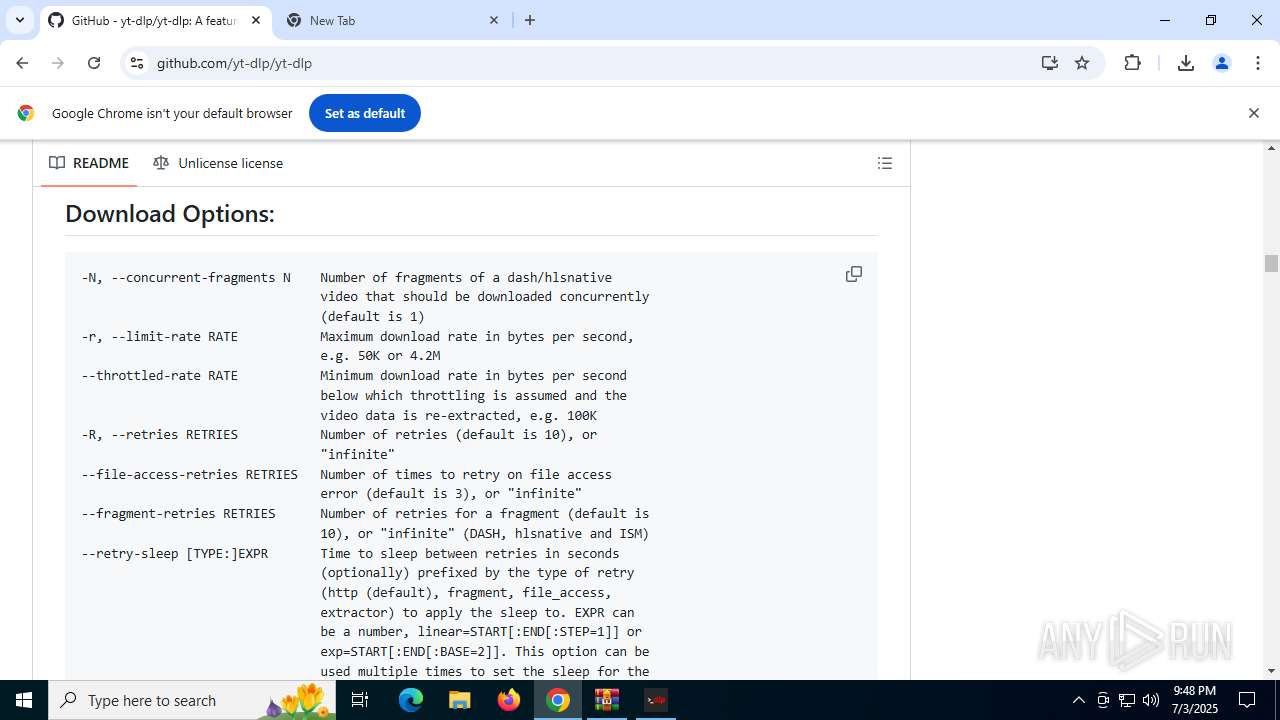
Task: Open Chrome downloads icon
Action: click(x=1186, y=63)
